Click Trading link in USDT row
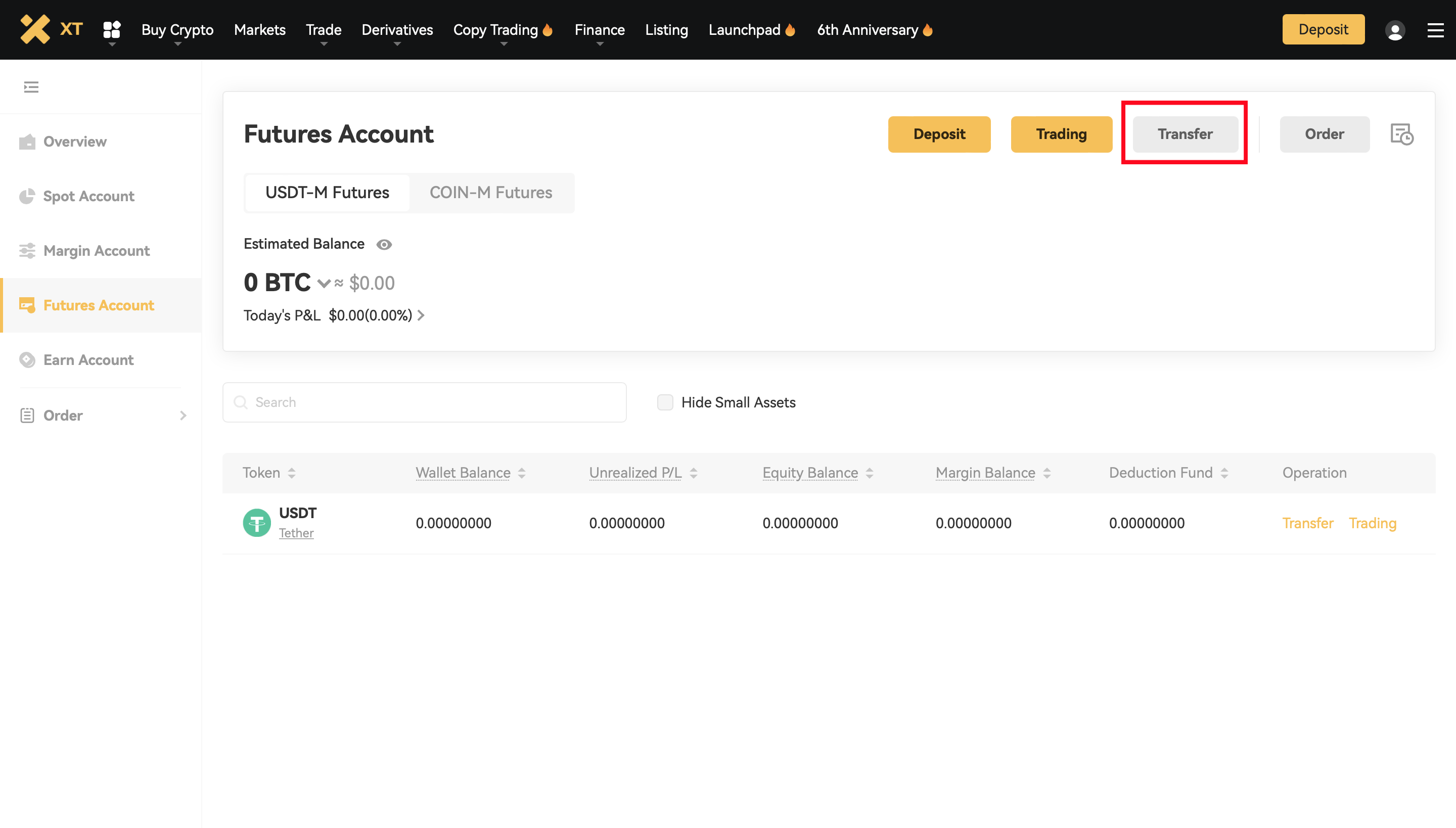 pos(1373,523)
